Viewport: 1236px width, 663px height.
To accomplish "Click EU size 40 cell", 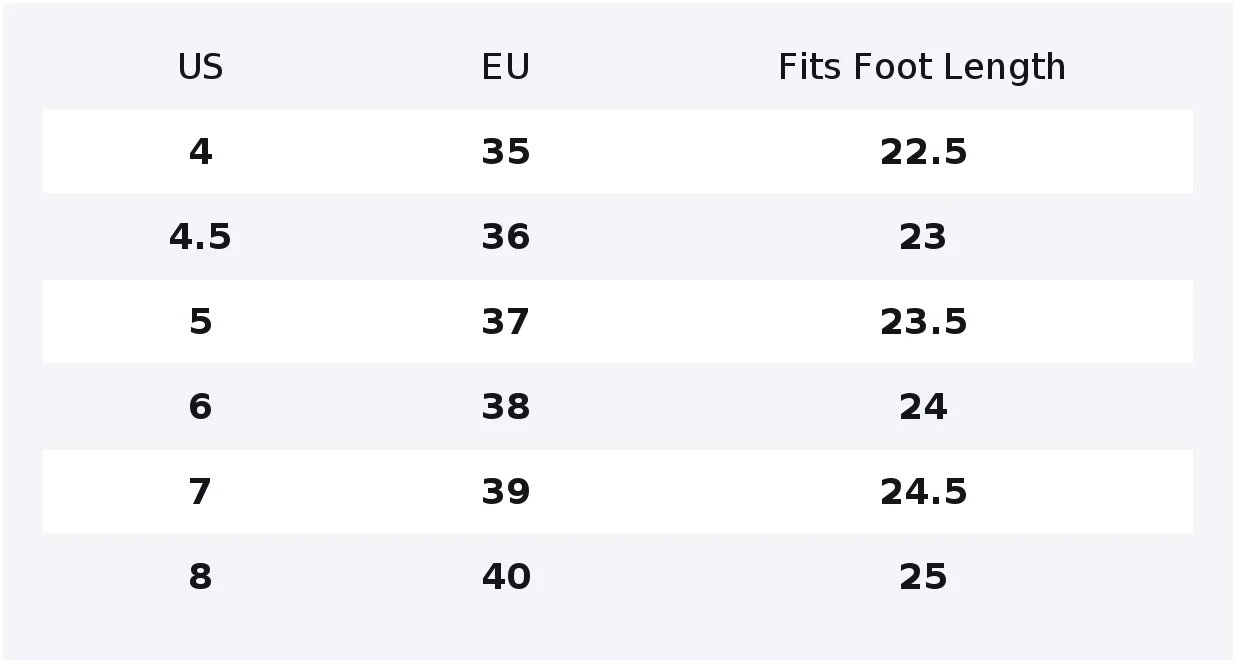I will pos(505,577).
